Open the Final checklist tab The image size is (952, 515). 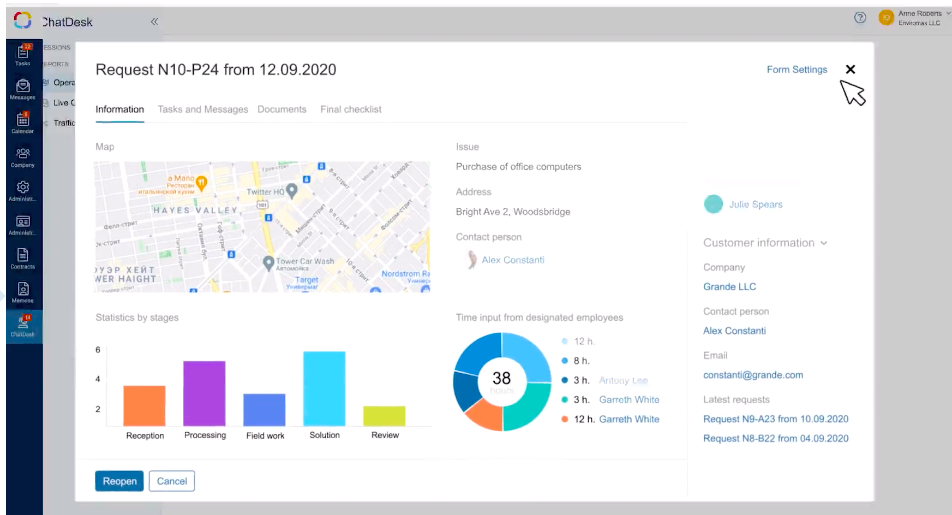[351, 109]
